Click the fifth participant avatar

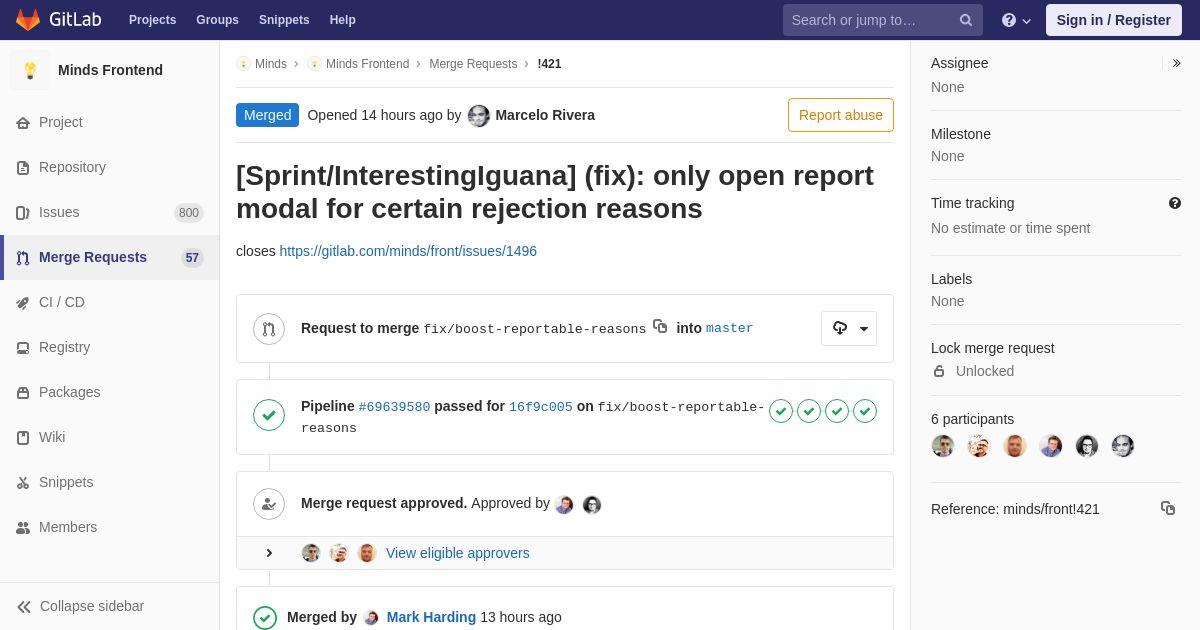1087,446
